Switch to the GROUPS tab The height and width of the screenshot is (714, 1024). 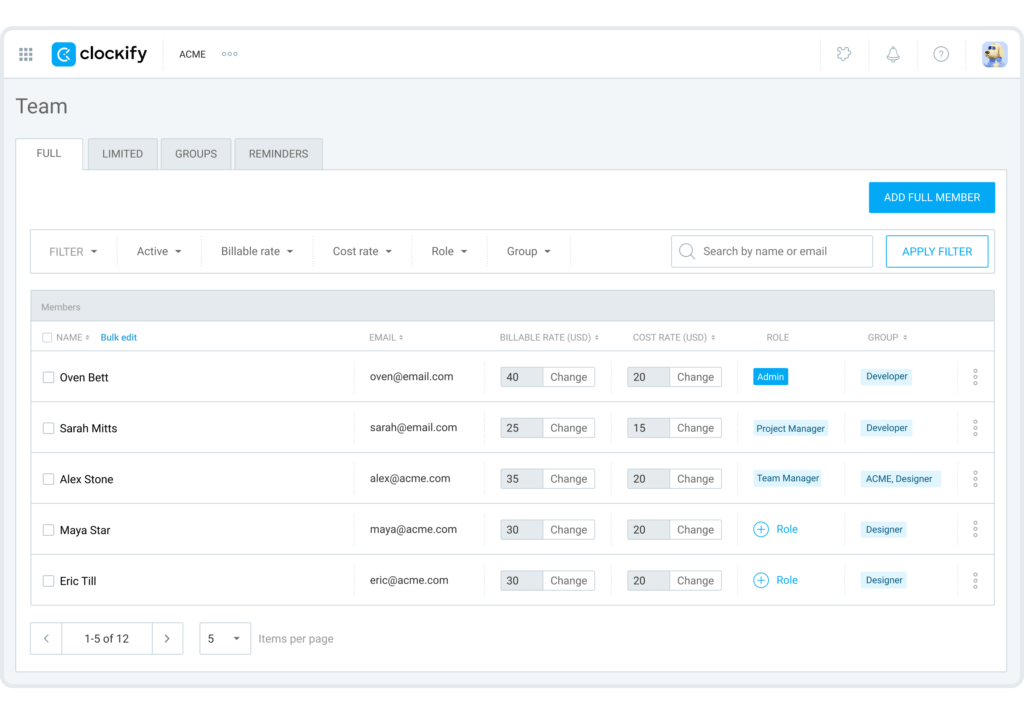point(196,154)
